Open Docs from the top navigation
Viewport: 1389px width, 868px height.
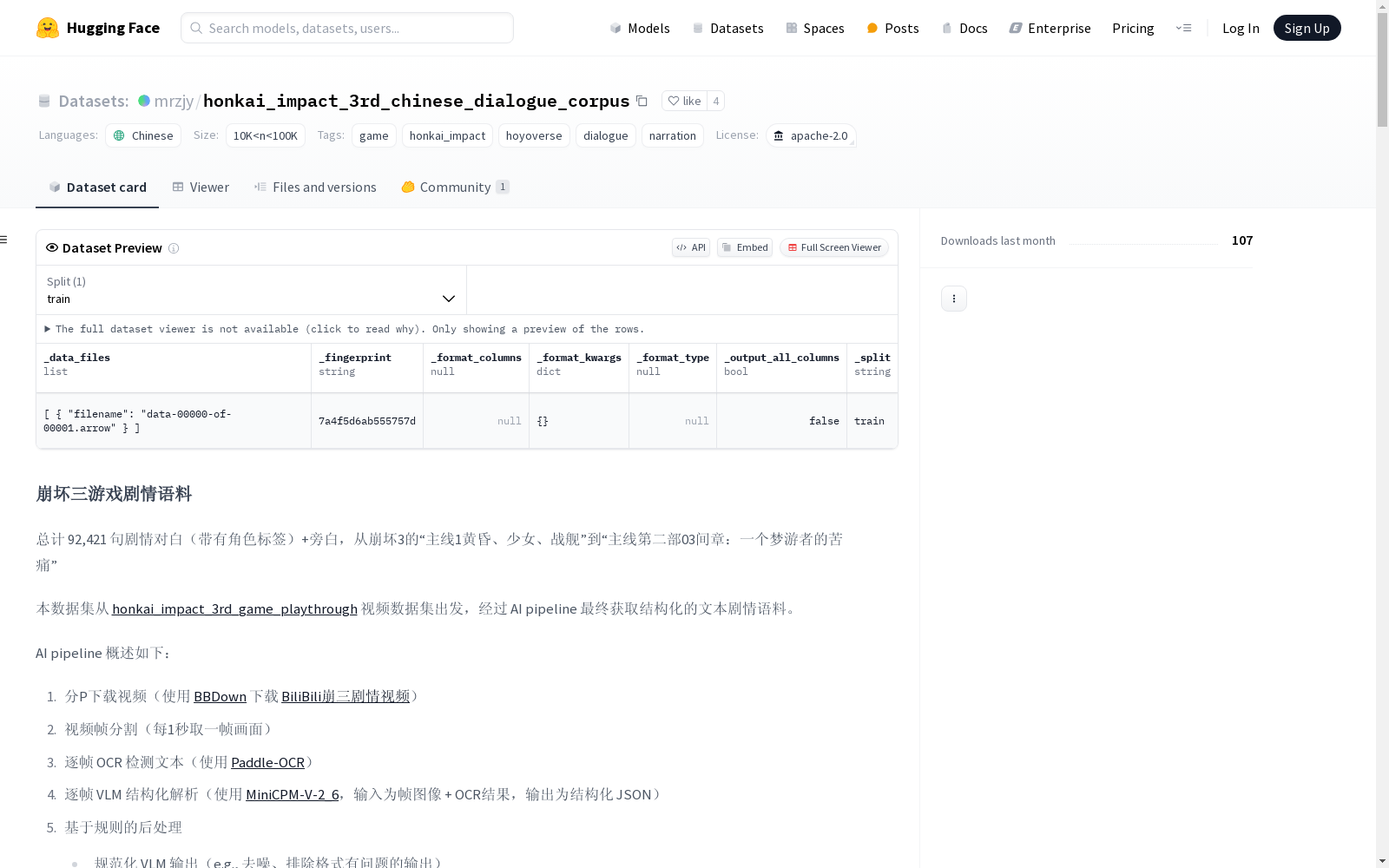click(964, 28)
